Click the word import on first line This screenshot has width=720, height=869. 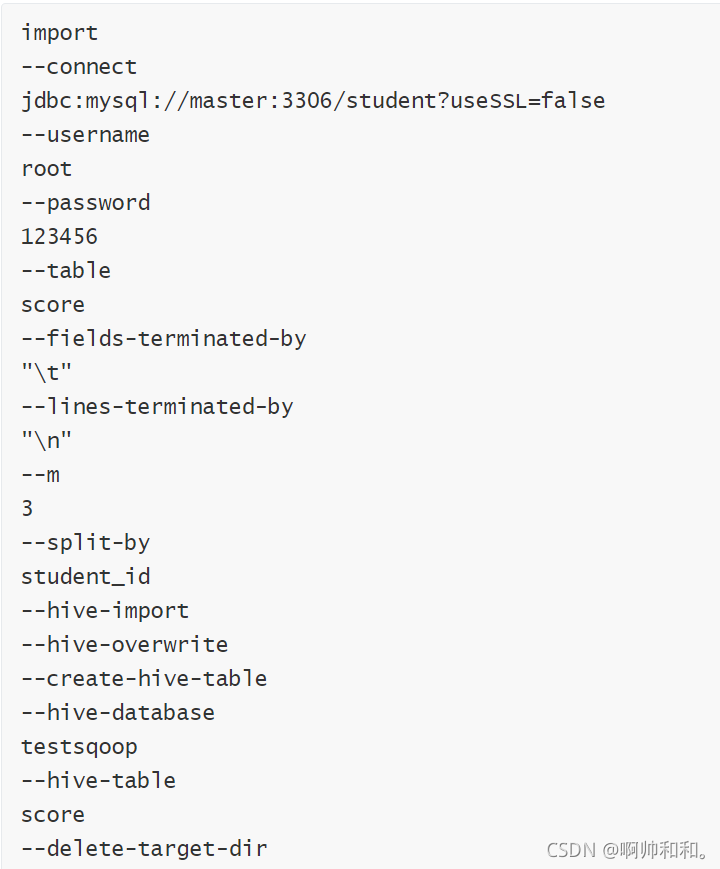pos(59,33)
